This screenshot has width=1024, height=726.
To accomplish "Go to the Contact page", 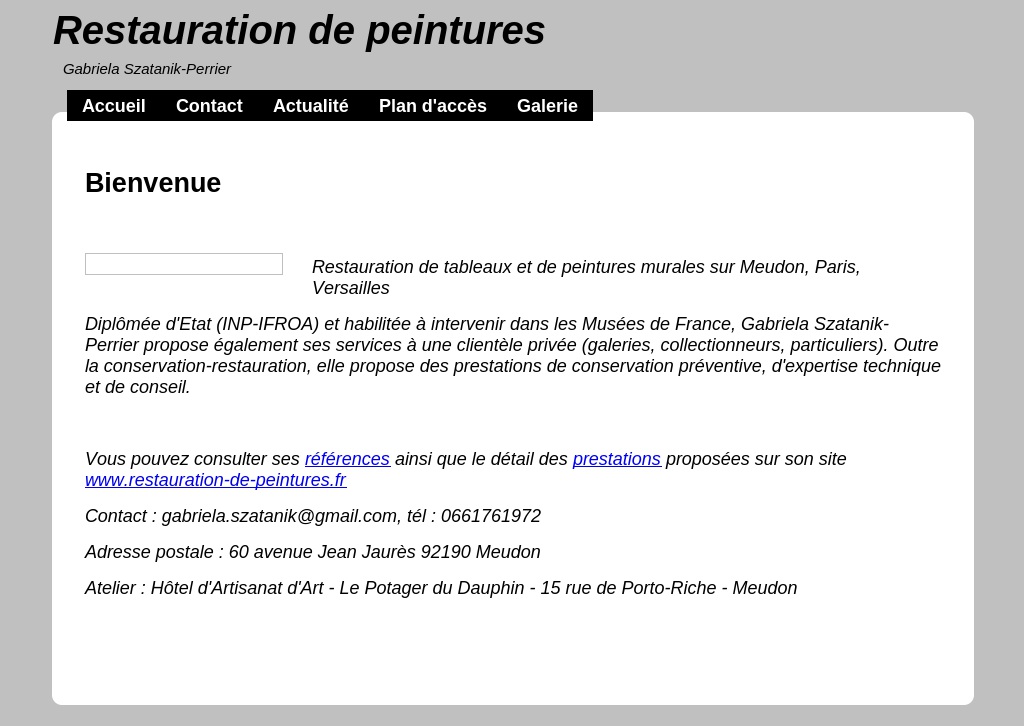I will click(x=209, y=106).
